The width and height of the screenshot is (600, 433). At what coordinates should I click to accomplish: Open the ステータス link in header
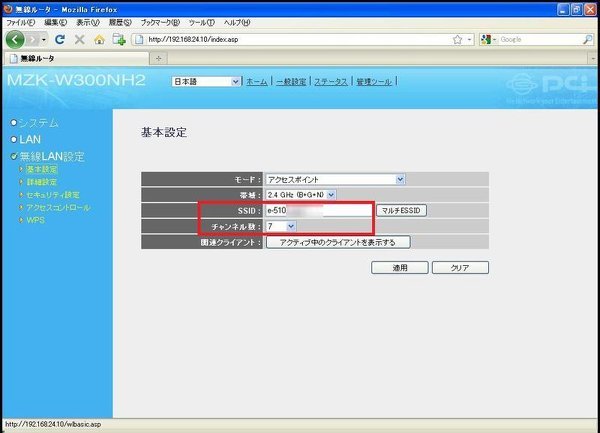point(330,81)
